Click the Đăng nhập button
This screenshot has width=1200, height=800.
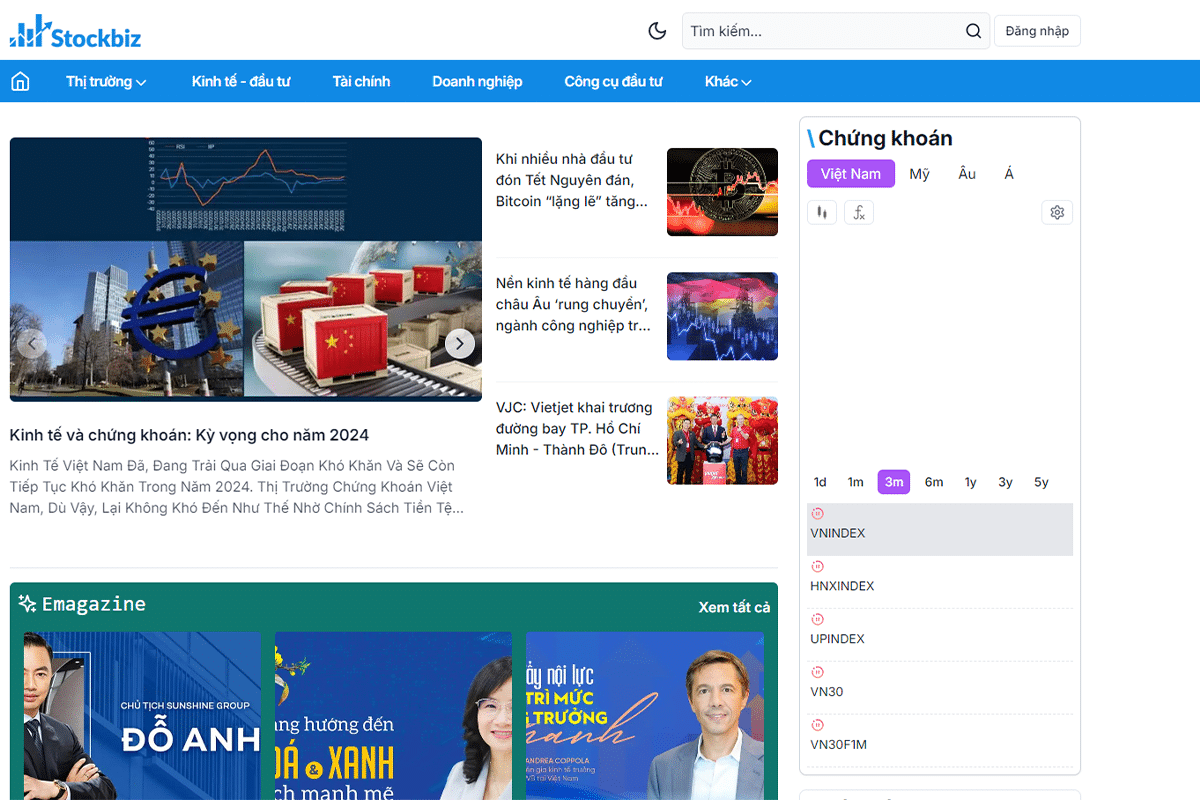[x=1037, y=31]
